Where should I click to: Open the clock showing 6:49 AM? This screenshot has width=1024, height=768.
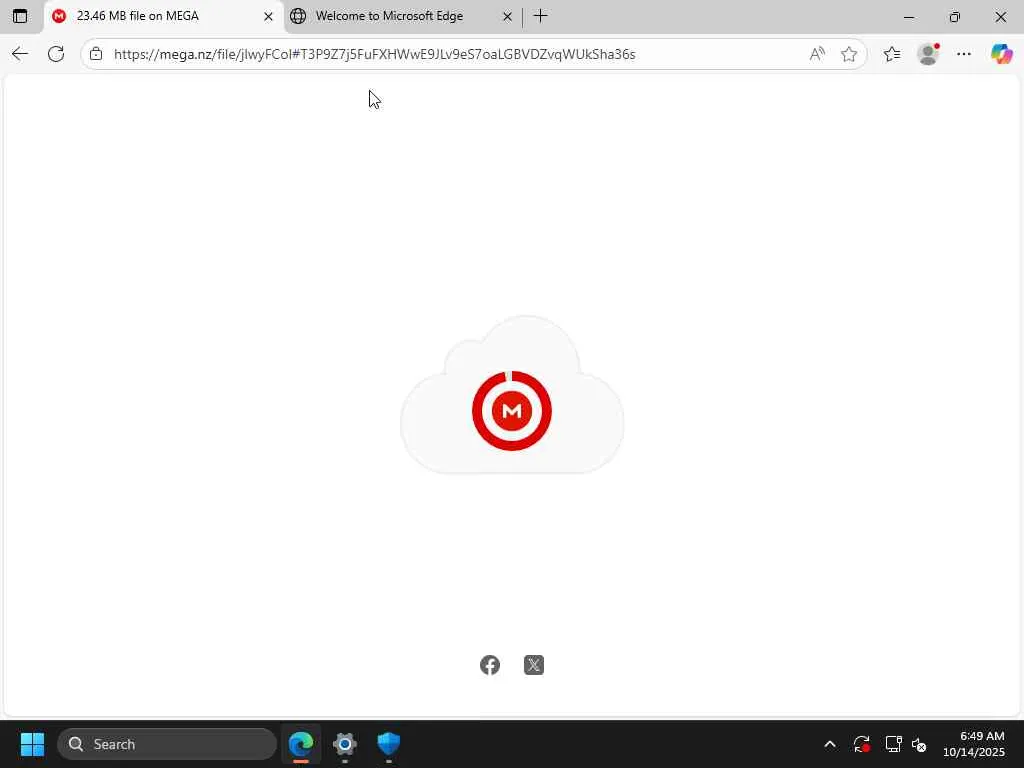pos(974,744)
